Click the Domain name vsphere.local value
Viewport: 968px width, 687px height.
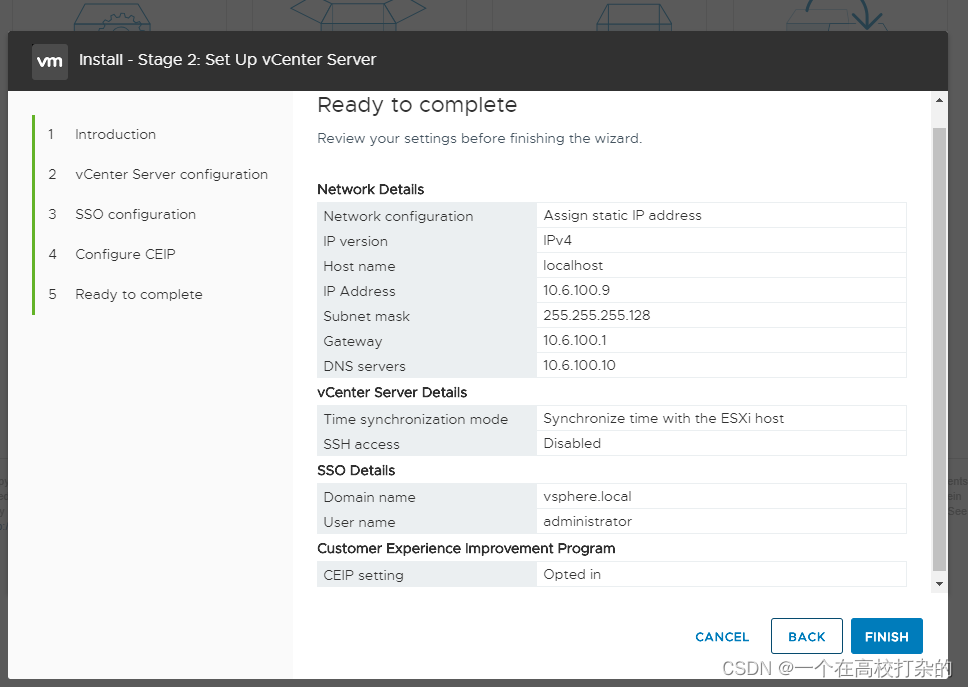coord(587,496)
